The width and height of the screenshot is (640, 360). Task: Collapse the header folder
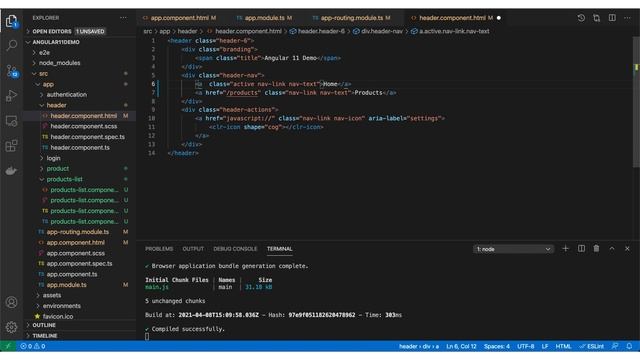[80, 105]
